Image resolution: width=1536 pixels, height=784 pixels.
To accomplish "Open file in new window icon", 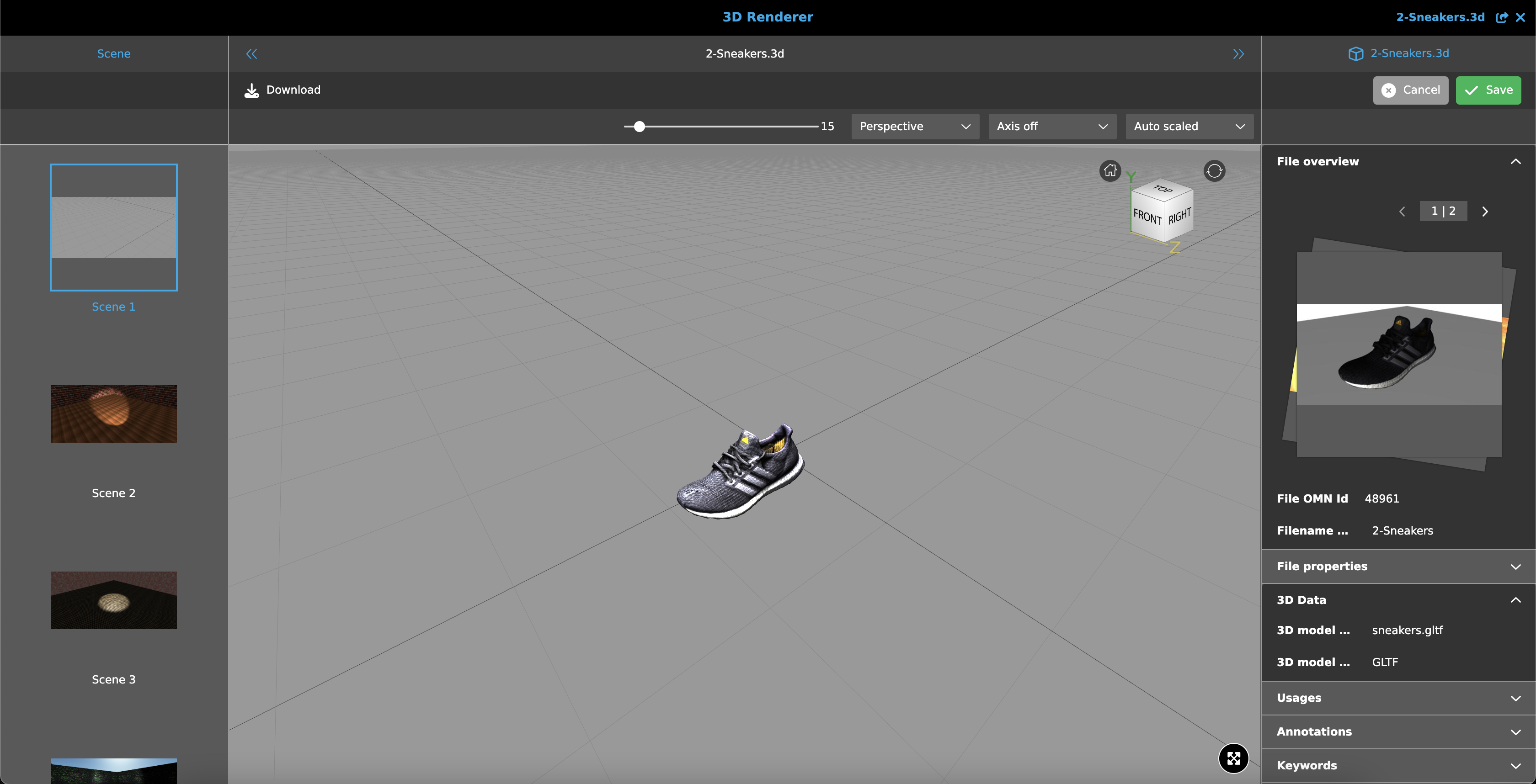I will tap(1501, 17).
